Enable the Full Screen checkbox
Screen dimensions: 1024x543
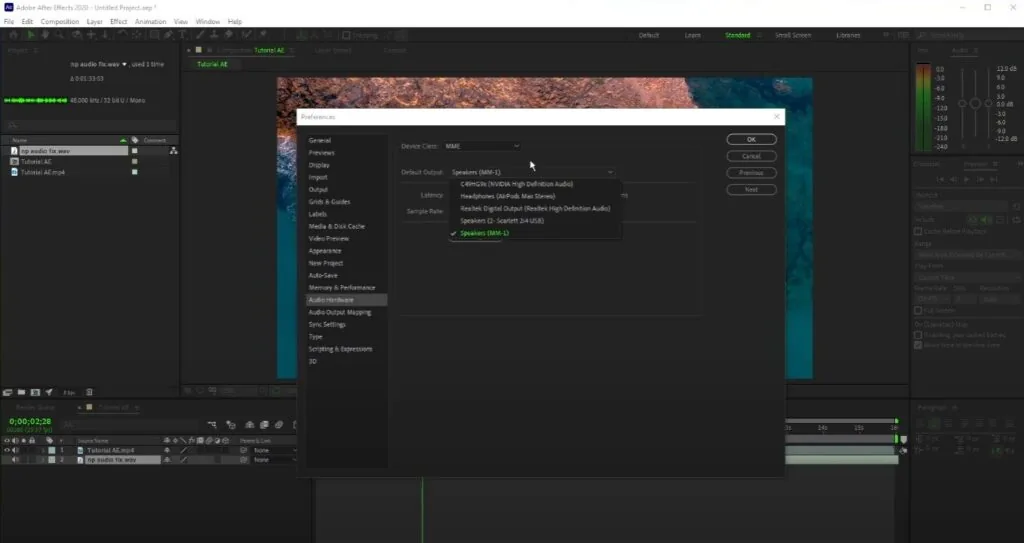pos(918,310)
